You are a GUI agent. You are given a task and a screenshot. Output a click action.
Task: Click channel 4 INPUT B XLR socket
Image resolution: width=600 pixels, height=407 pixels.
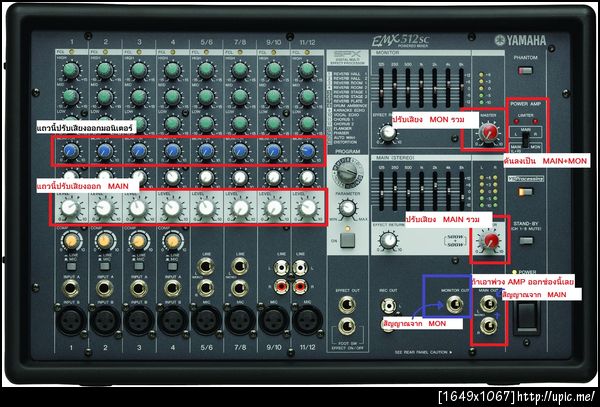173,320
